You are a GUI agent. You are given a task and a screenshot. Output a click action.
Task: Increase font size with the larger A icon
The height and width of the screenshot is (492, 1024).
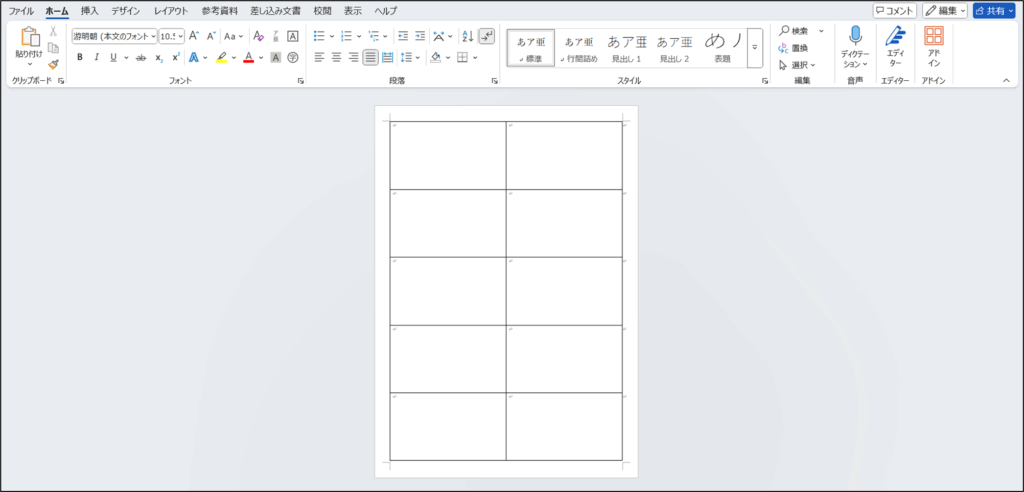click(194, 36)
